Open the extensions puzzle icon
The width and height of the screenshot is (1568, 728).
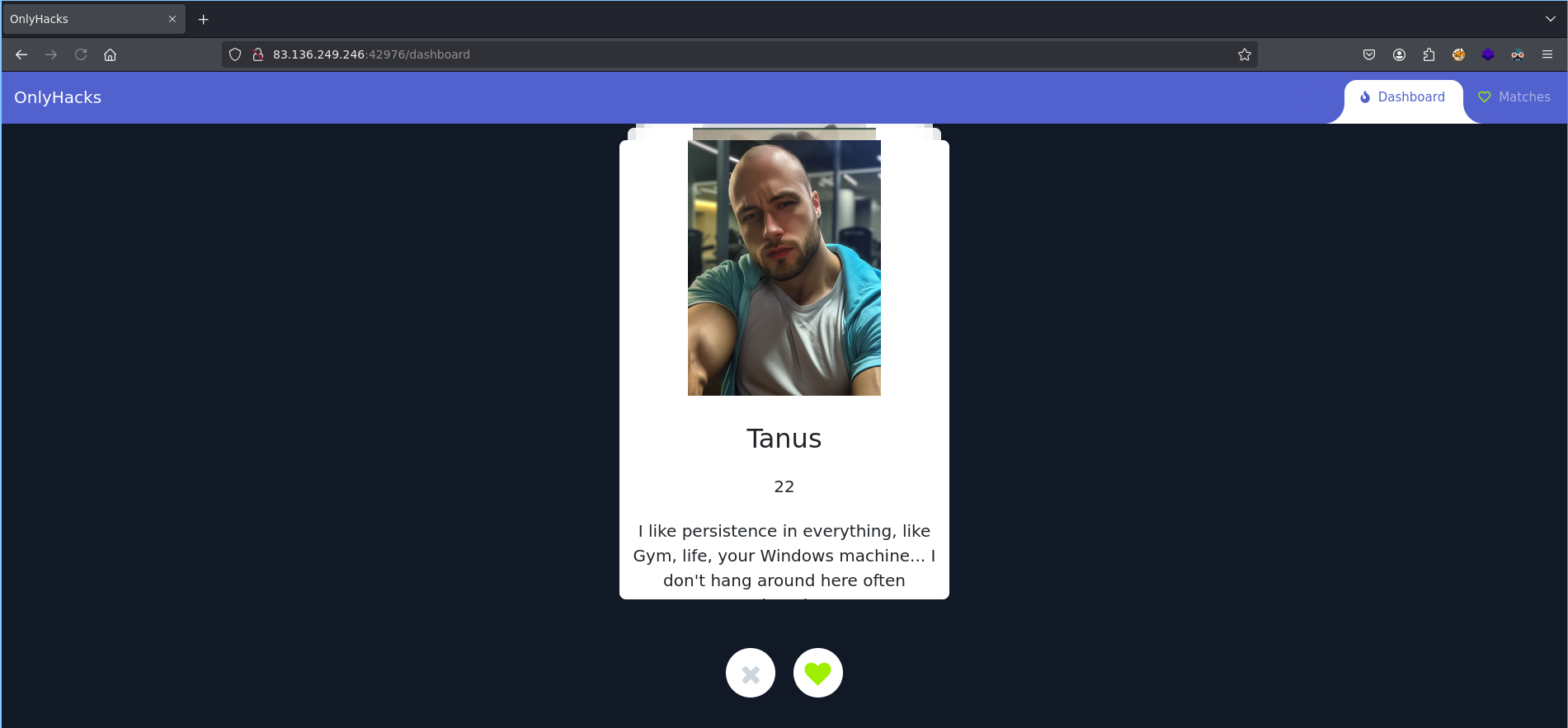(x=1429, y=54)
